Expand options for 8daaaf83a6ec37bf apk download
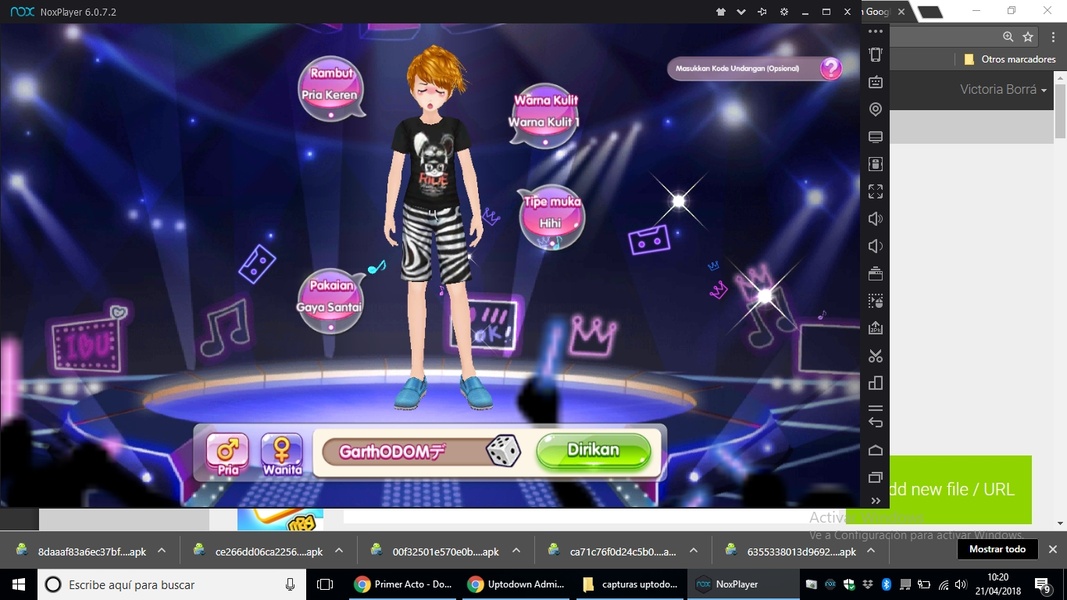This screenshot has height=600, width=1067. click(161, 551)
